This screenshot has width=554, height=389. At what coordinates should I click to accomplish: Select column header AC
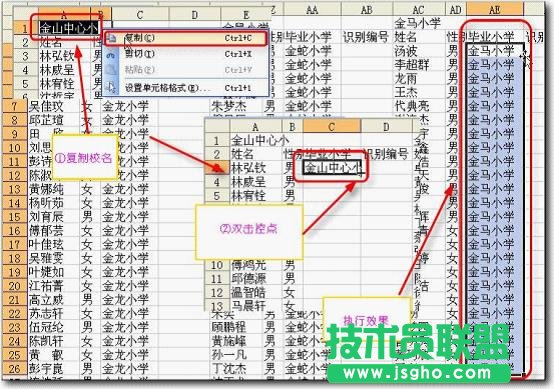pyautogui.click(x=419, y=10)
